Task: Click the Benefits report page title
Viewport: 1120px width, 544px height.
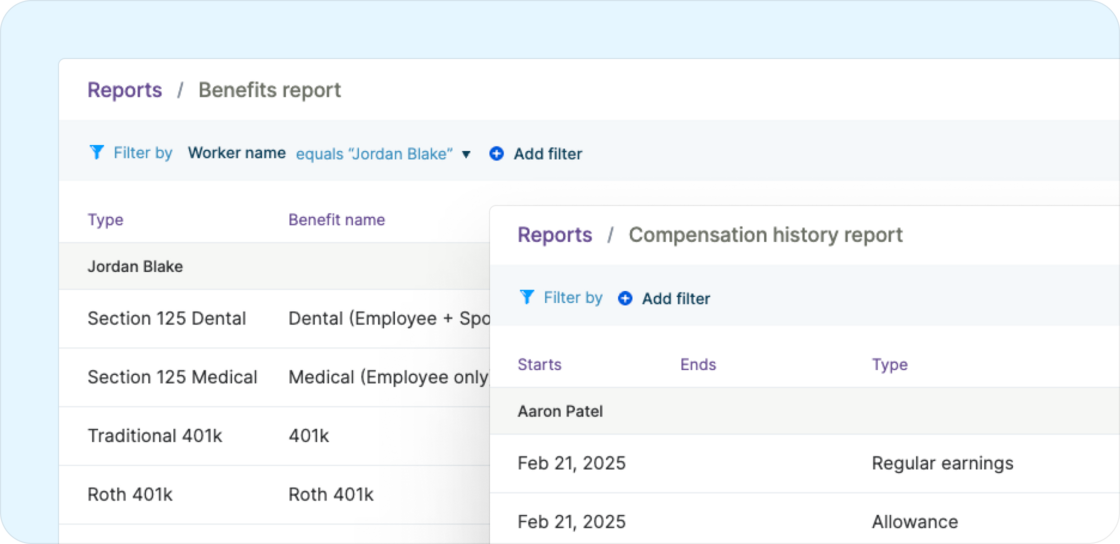Action: pyautogui.click(x=270, y=90)
